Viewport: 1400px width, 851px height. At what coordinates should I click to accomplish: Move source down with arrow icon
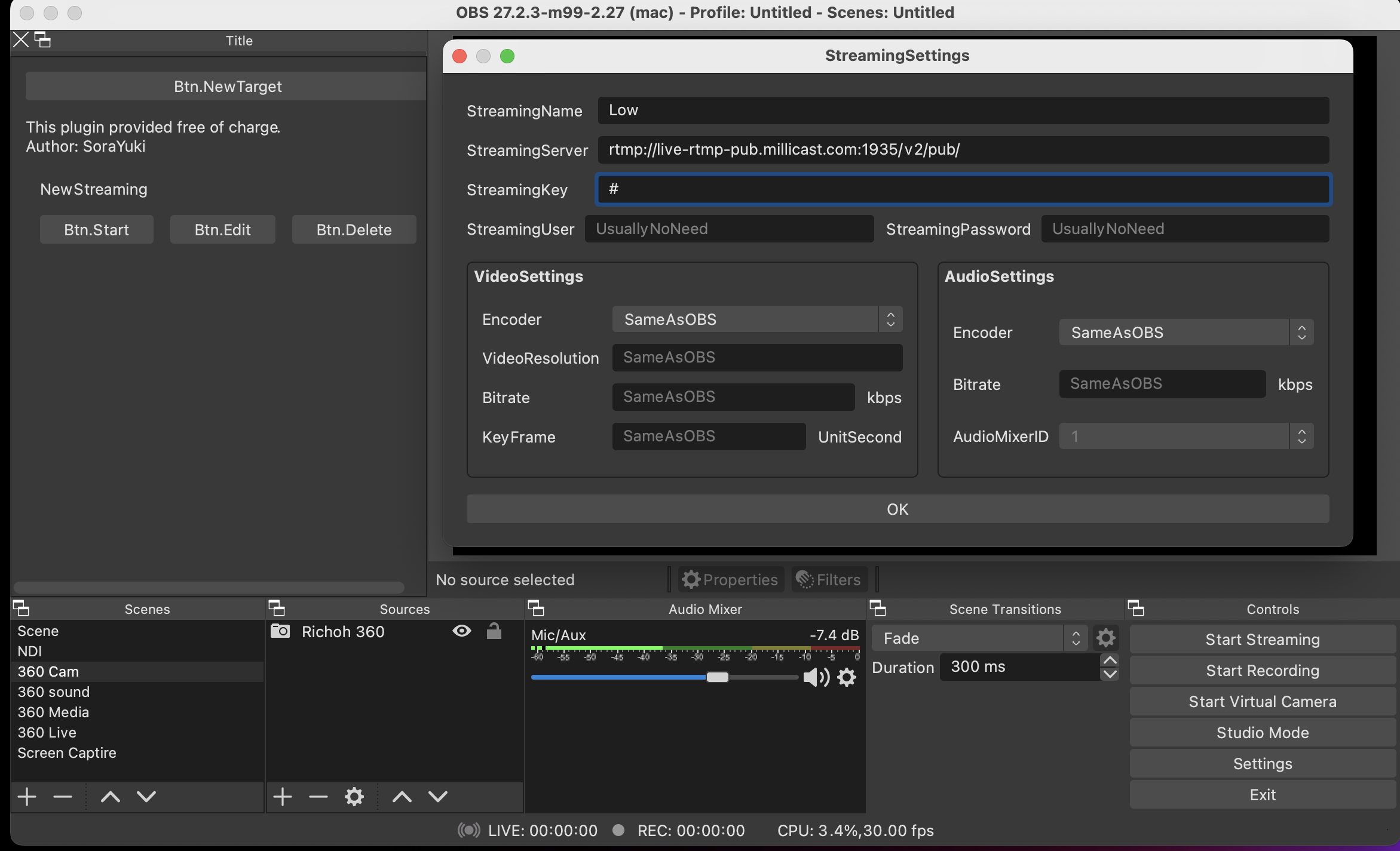(438, 796)
